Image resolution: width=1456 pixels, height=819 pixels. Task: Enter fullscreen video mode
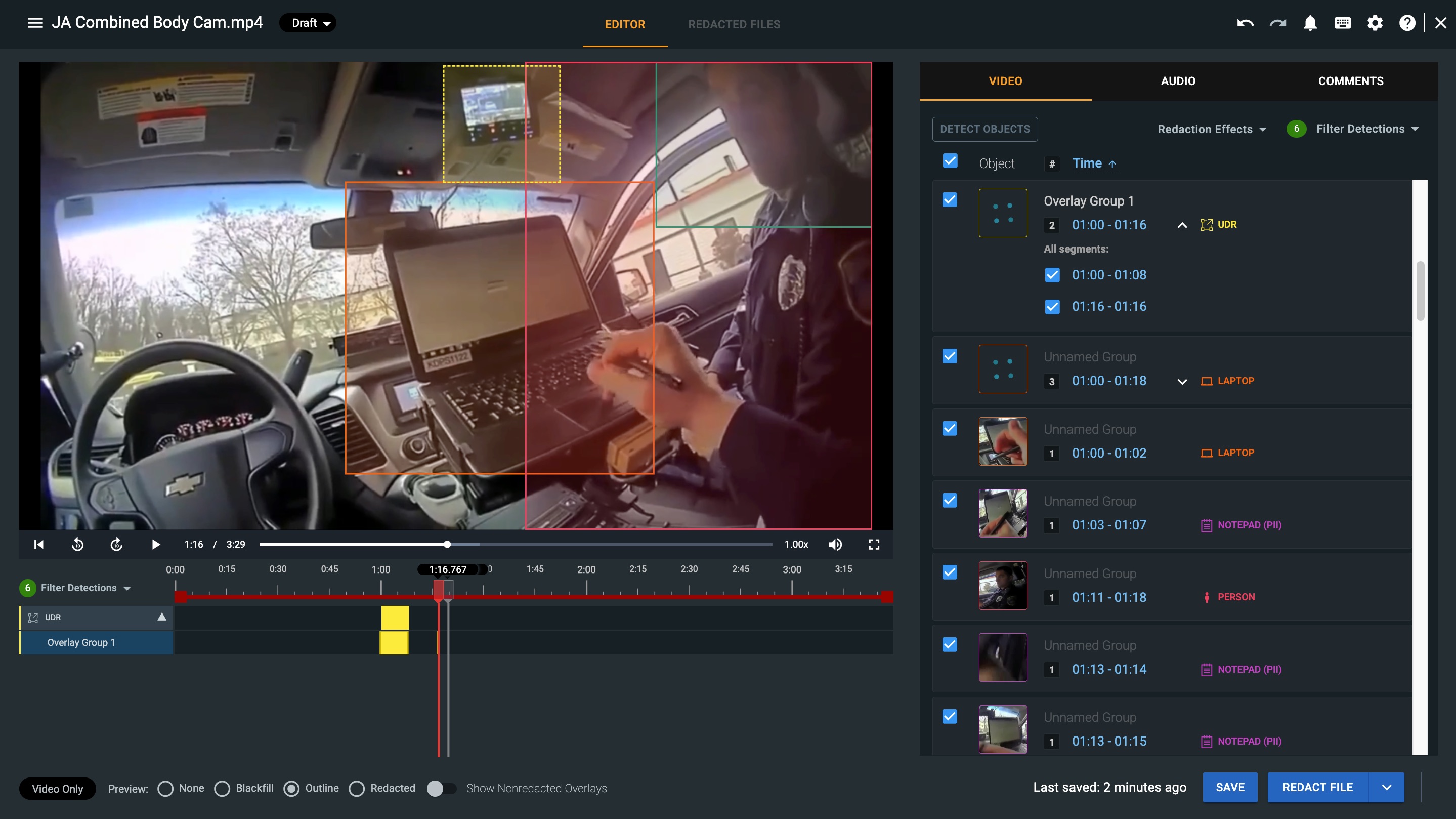coord(874,544)
